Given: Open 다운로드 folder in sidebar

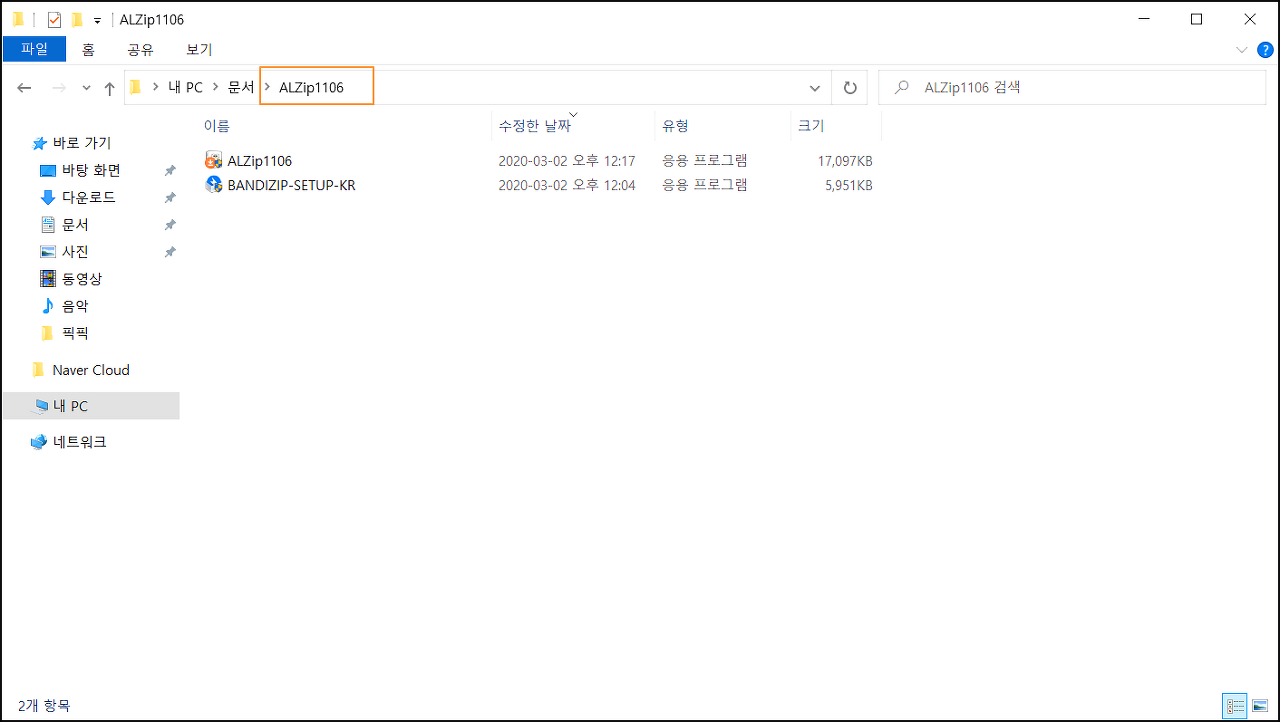Looking at the screenshot, I should (x=88, y=197).
